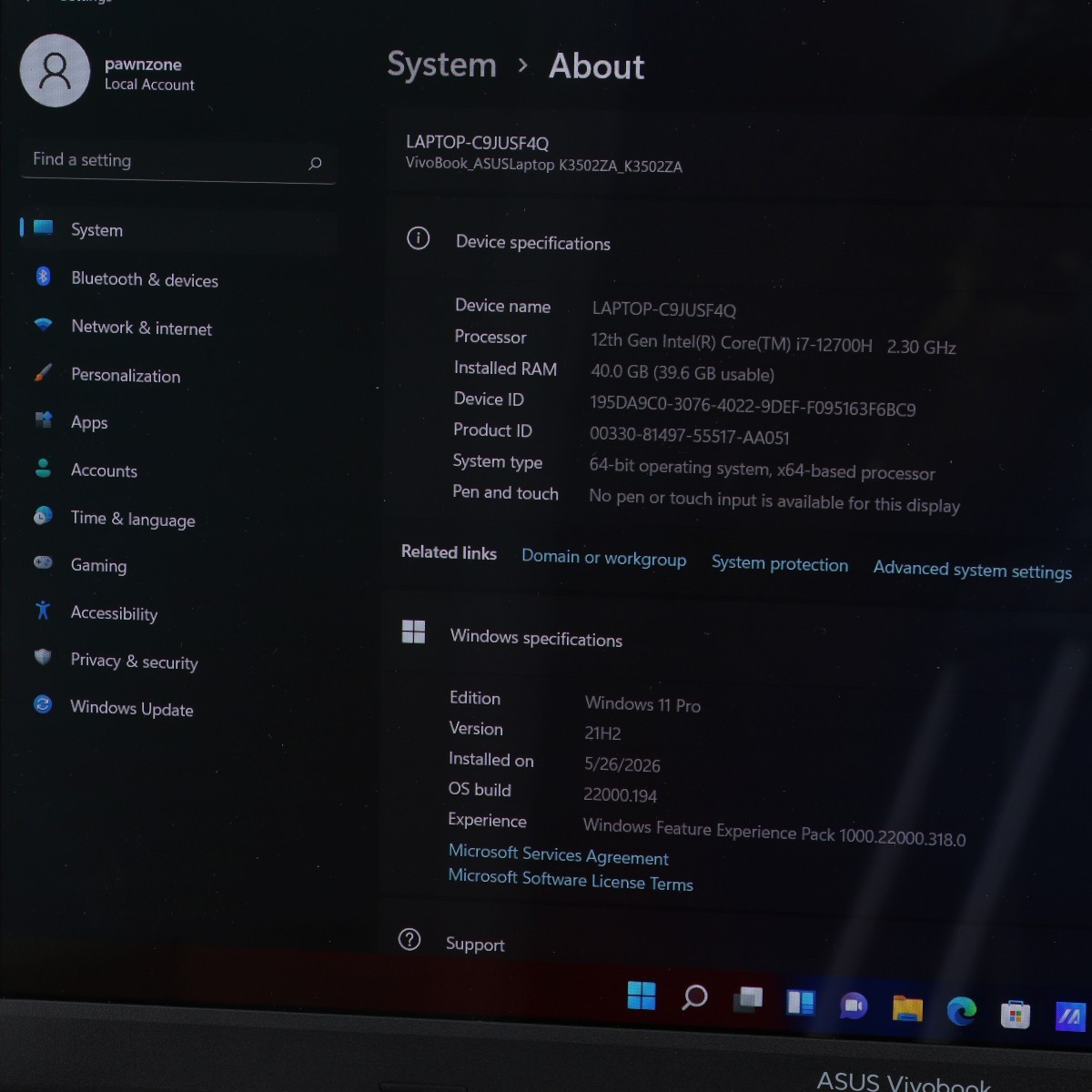
Task: Open the Chat icon on the taskbar
Action: coord(854,1006)
